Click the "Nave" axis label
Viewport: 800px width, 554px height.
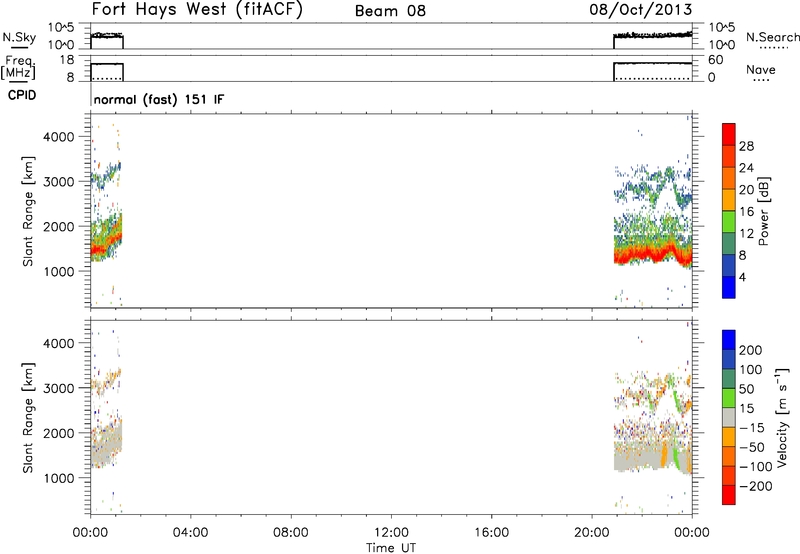click(x=761, y=69)
